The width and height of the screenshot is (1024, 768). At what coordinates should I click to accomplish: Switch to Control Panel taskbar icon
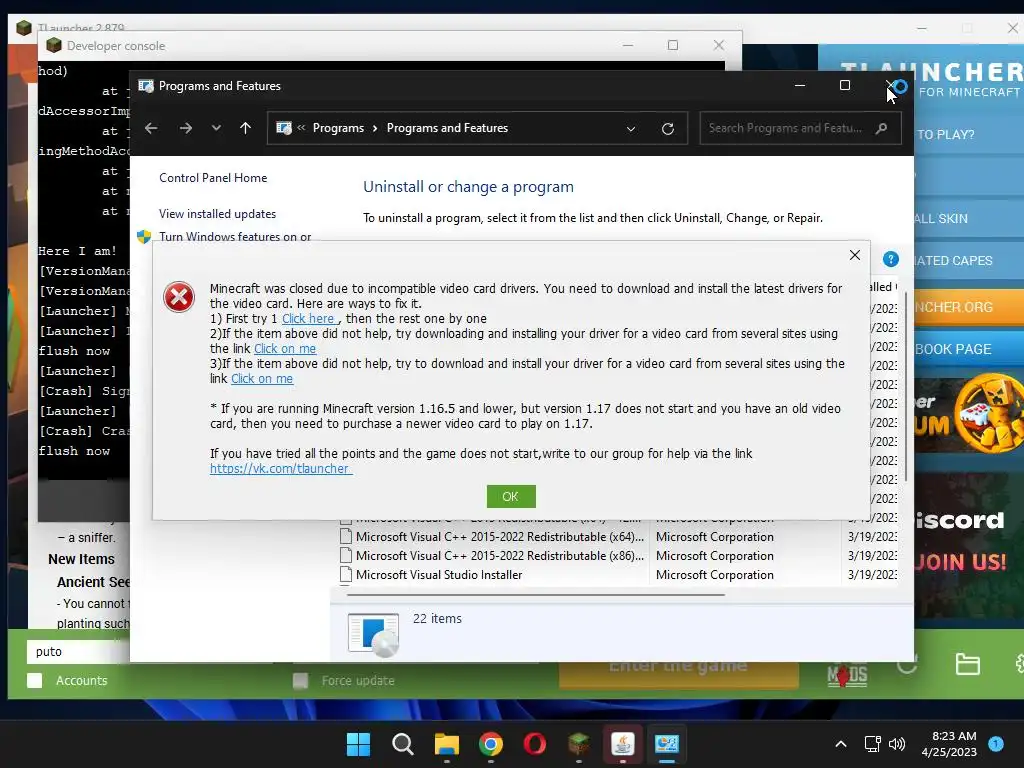(x=667, y=744)
